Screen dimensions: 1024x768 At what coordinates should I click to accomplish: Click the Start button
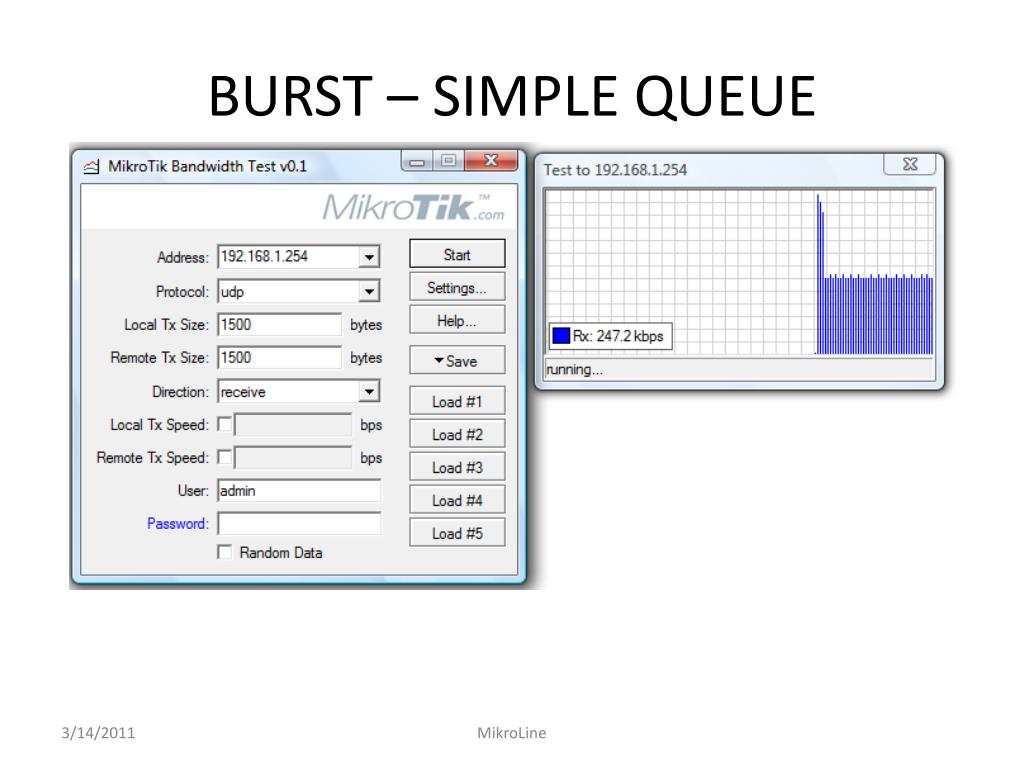point(457,254)
